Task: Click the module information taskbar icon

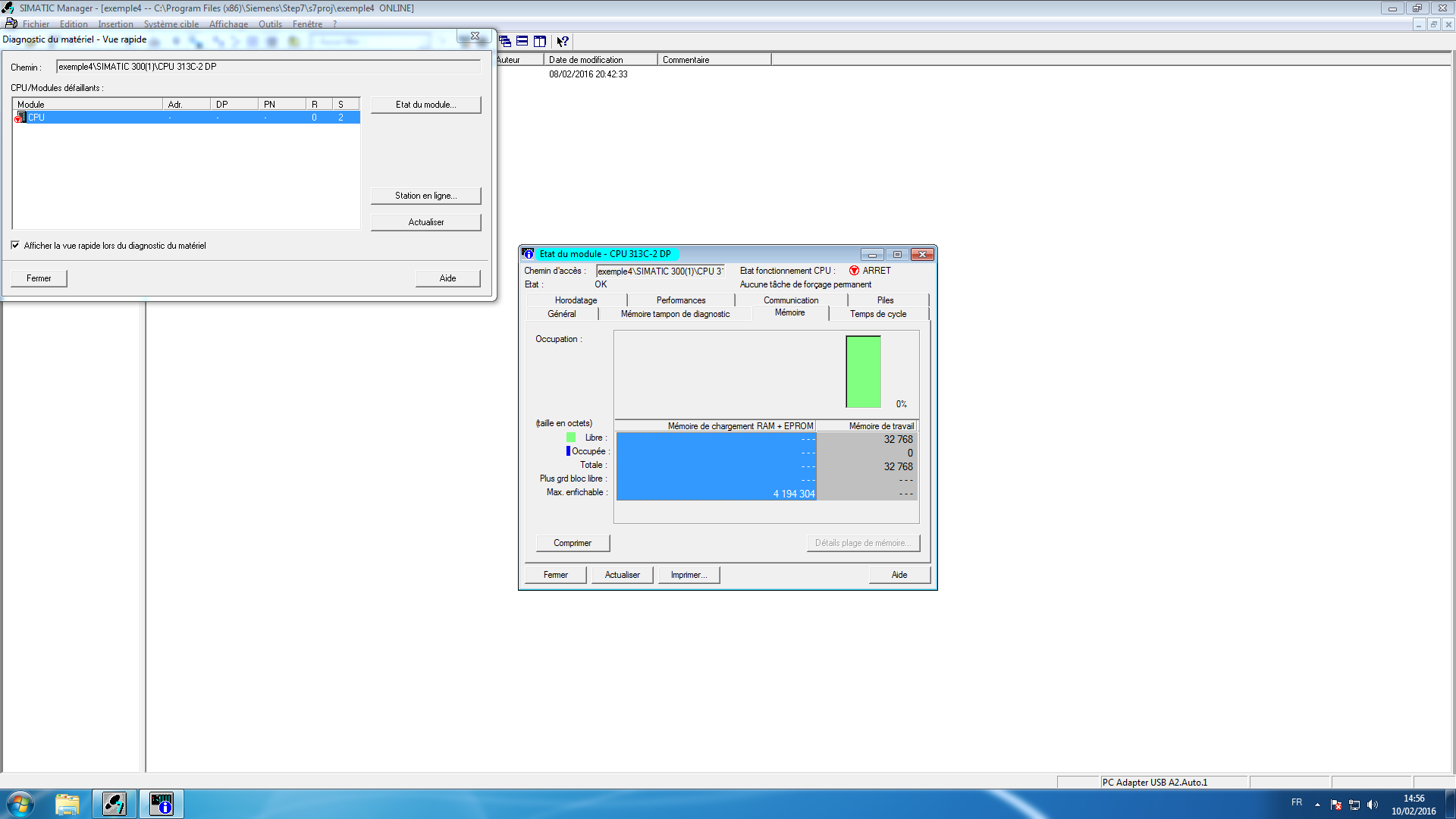Action: pyautogui.click(x=162, y=804)
